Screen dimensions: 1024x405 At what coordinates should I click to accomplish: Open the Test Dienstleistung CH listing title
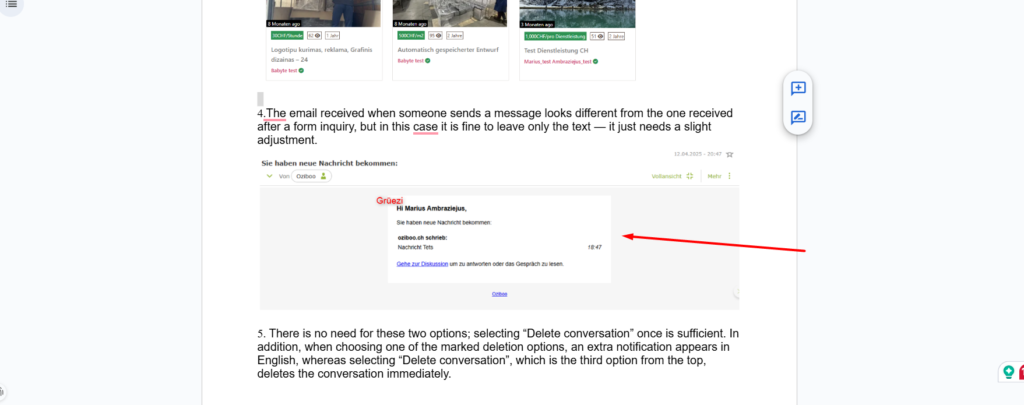click(x=556, y=50)
